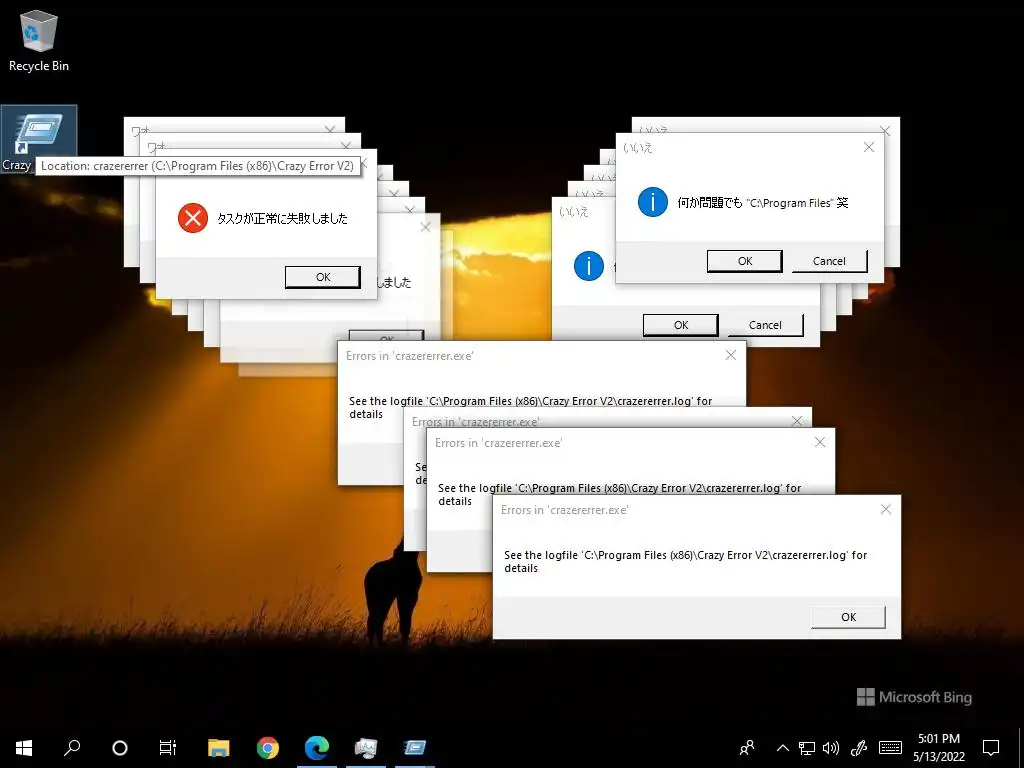The height and width of the screenshot is (768, 1024).
Task: Open the clock showing 5:01 PM
Action: click(938, 748)
